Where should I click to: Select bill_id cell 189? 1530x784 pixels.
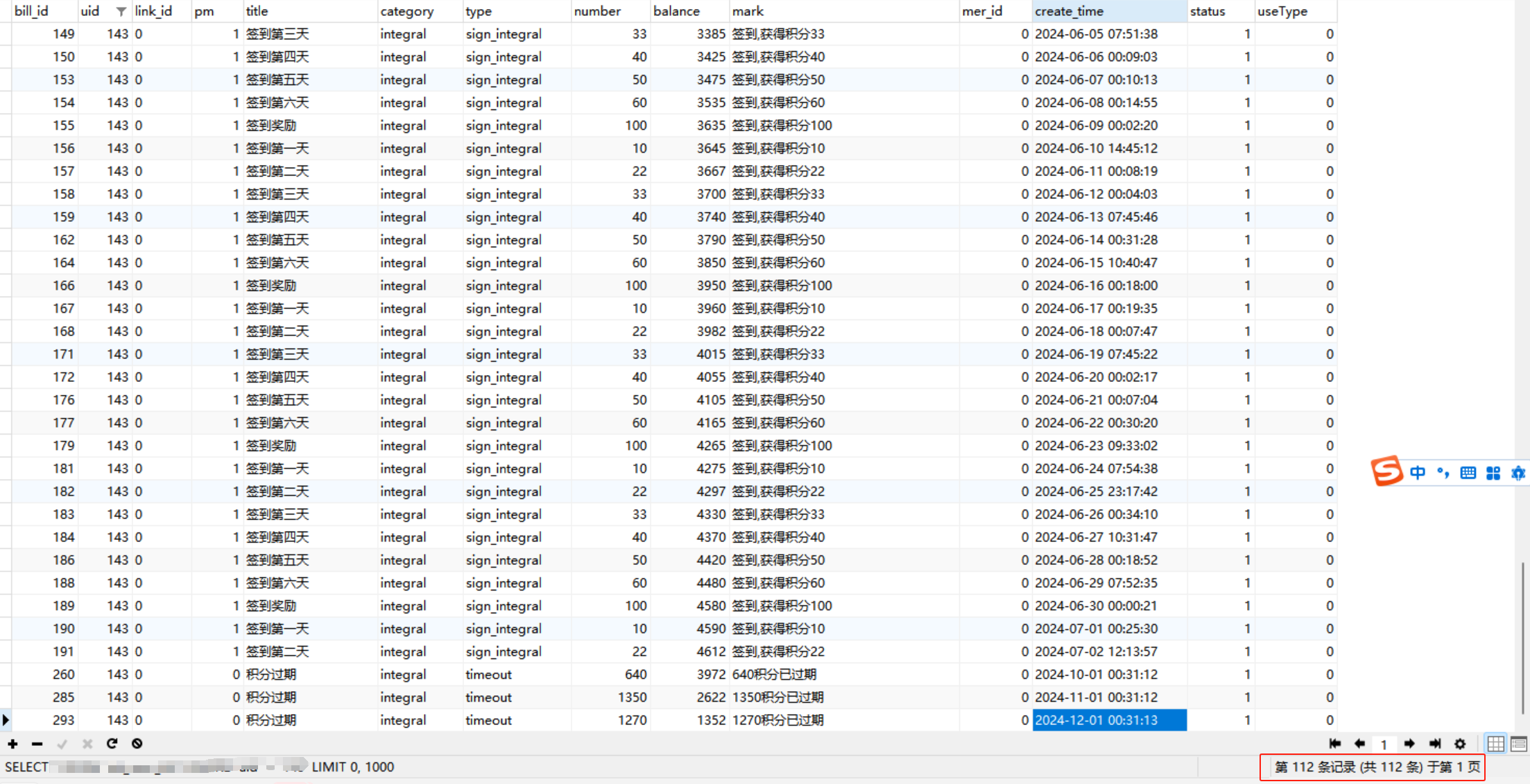click(44, 606)
